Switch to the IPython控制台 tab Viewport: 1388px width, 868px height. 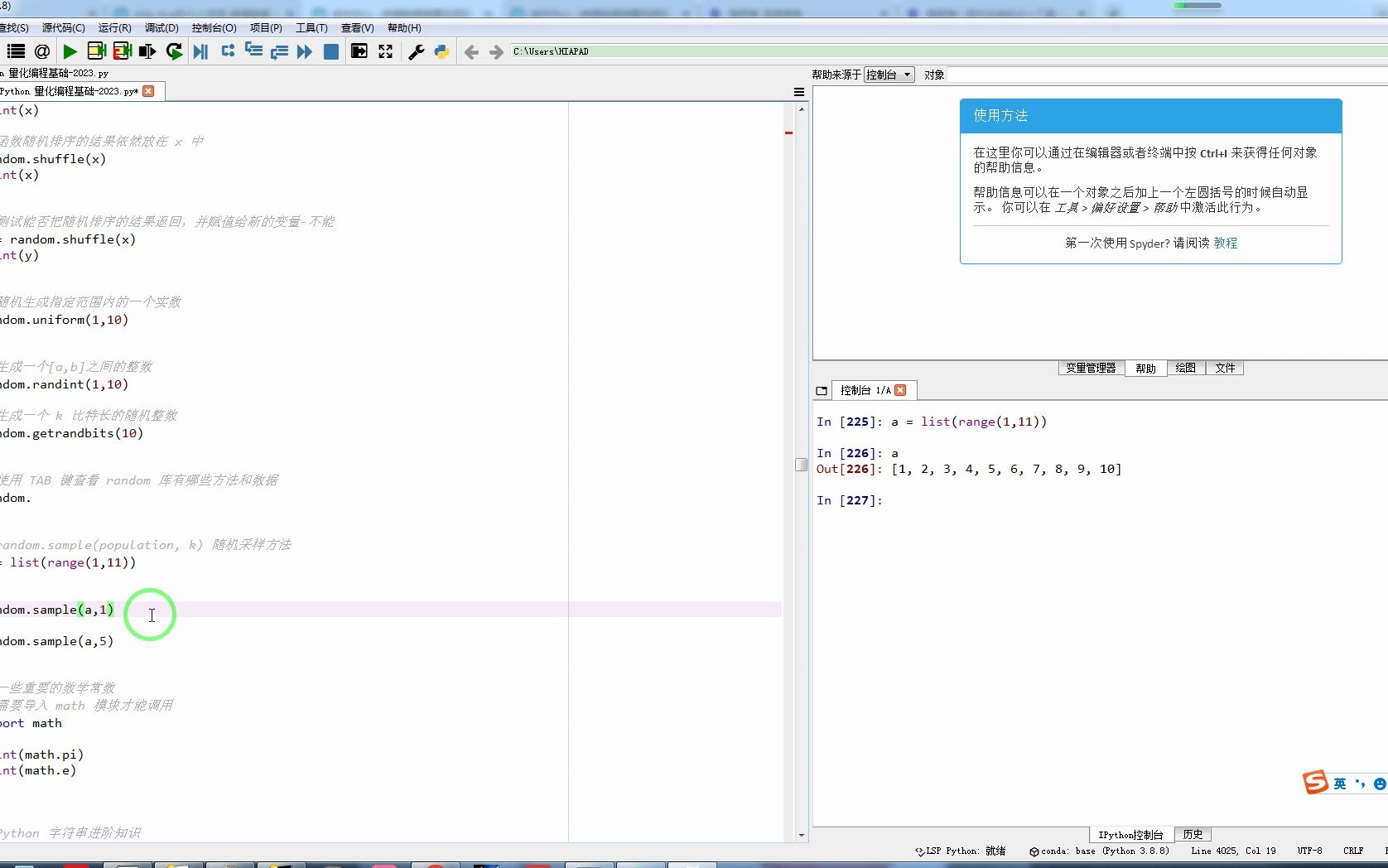(1130, 834)
